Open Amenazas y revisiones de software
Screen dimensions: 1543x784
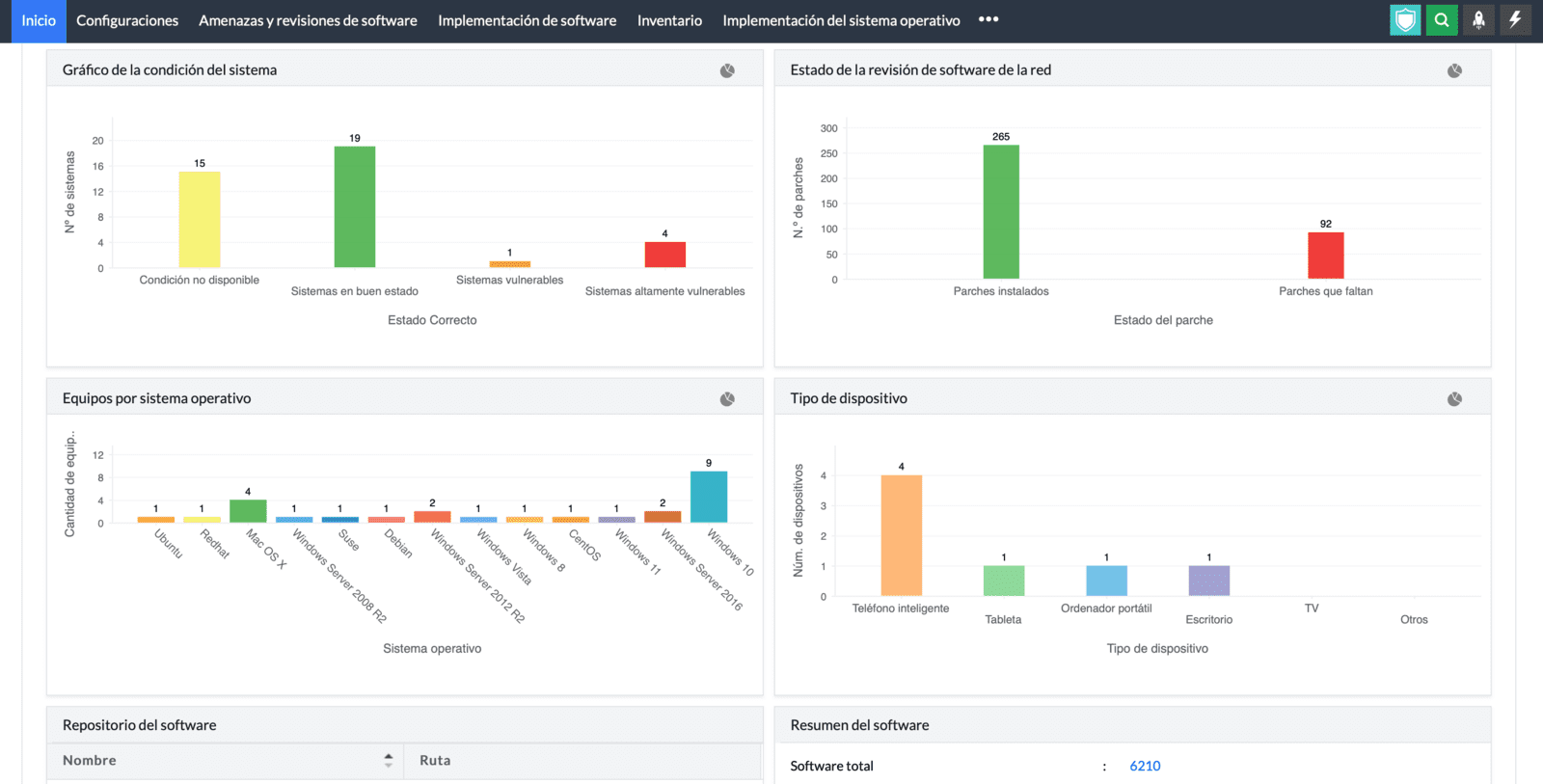tap(308, 20)
